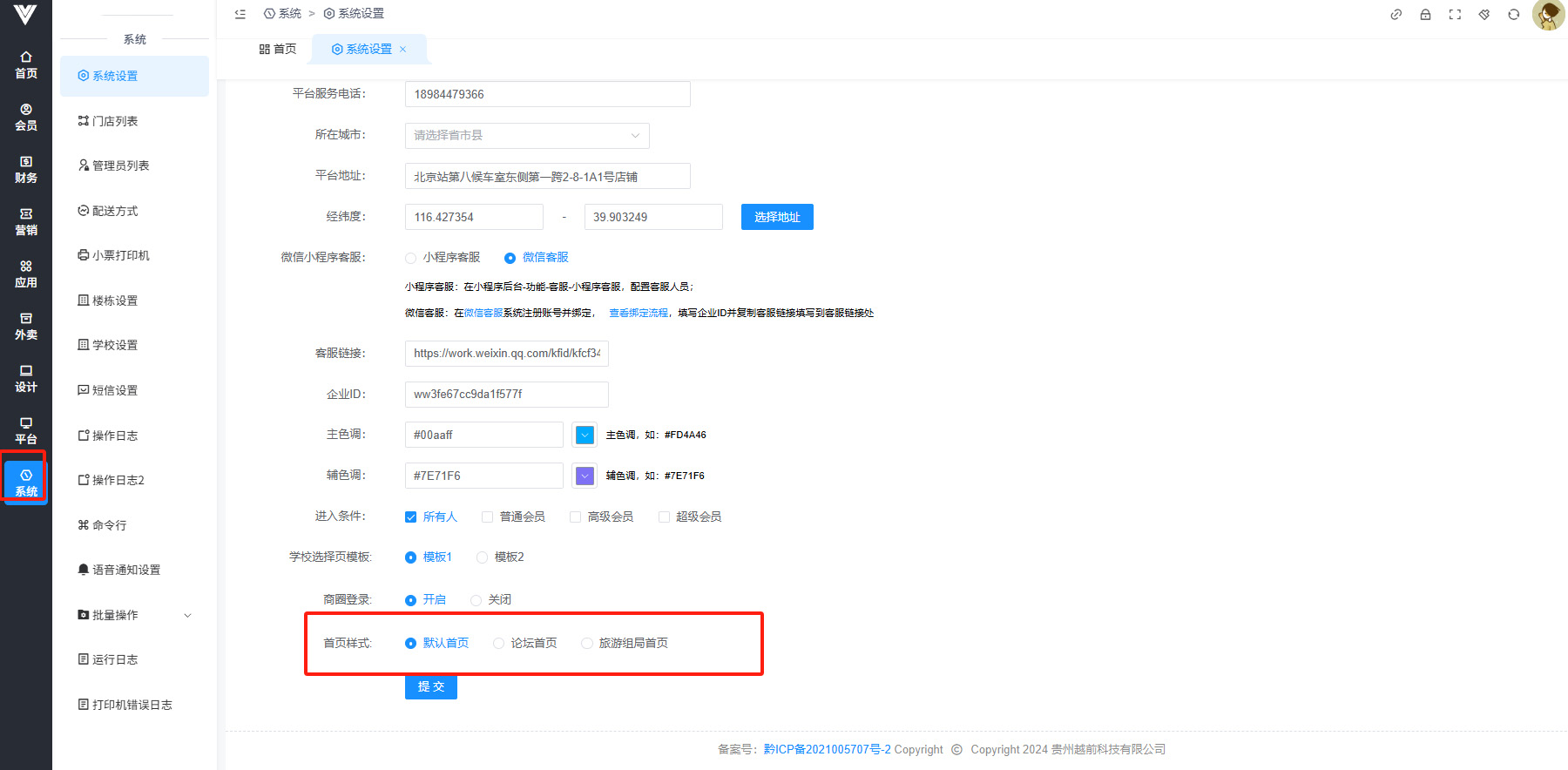1568x770 pixels.
Task: Click the 提交 submit button
Action: 430,686
